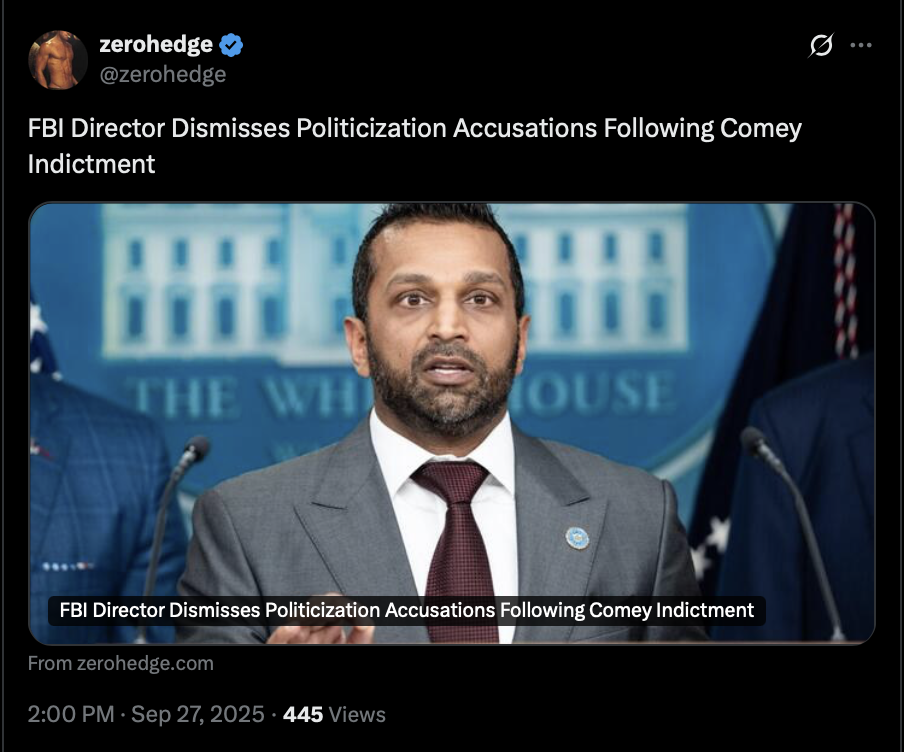Click the tweet text about Comey Indictment
This screenshot has height=752, width=904.
[x=414, y=129]
